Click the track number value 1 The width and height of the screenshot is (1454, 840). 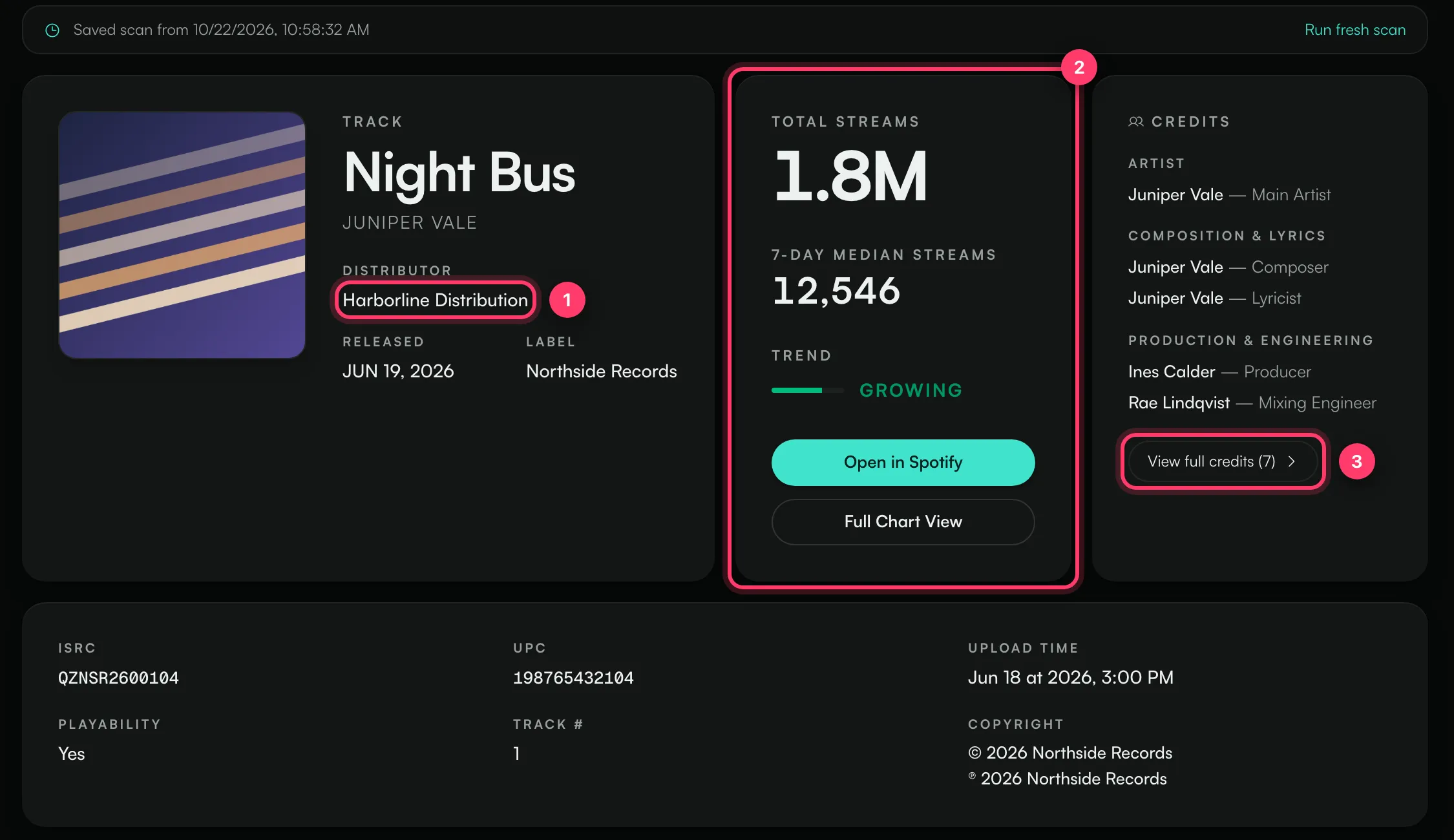(x=516, y=753)
